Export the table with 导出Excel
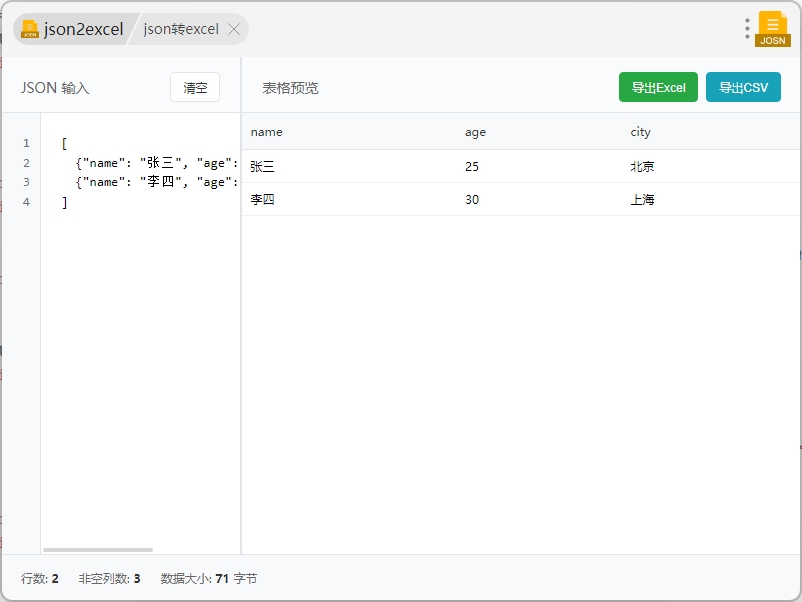This screenshot has width=802, height=602. (658, 88)
